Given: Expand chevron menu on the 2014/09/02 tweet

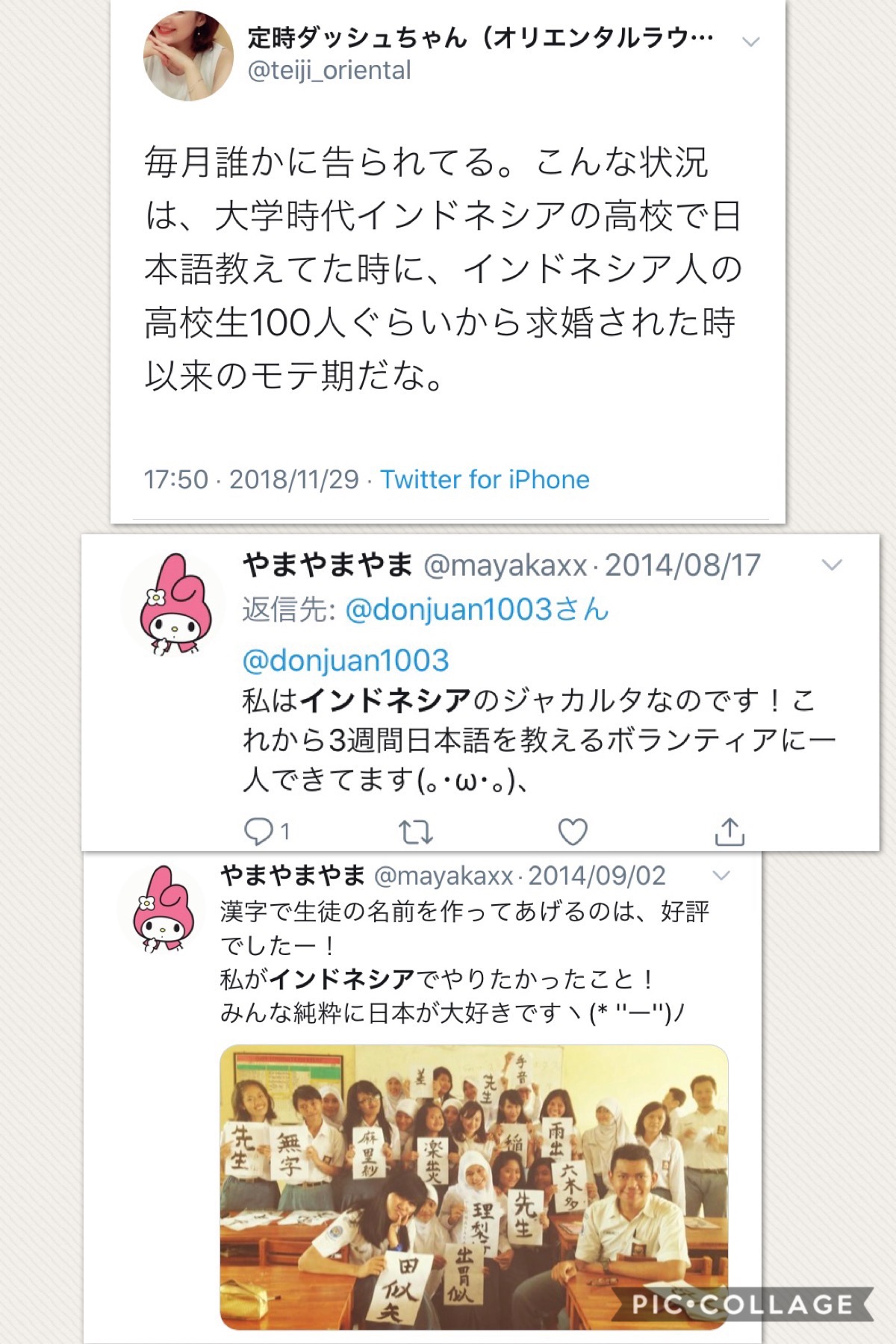Looking at the screenshot, I should [721, 876].
